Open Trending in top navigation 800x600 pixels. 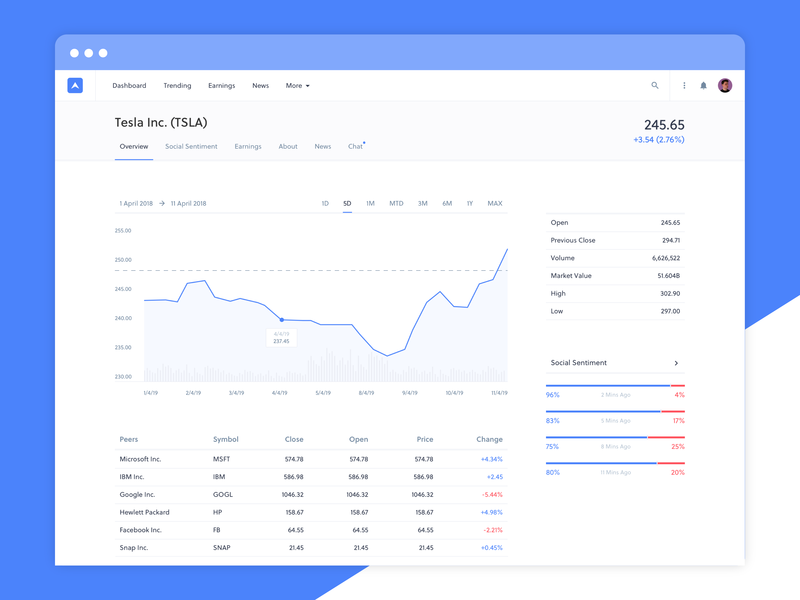pyautogui.click(x=177, y=86)
